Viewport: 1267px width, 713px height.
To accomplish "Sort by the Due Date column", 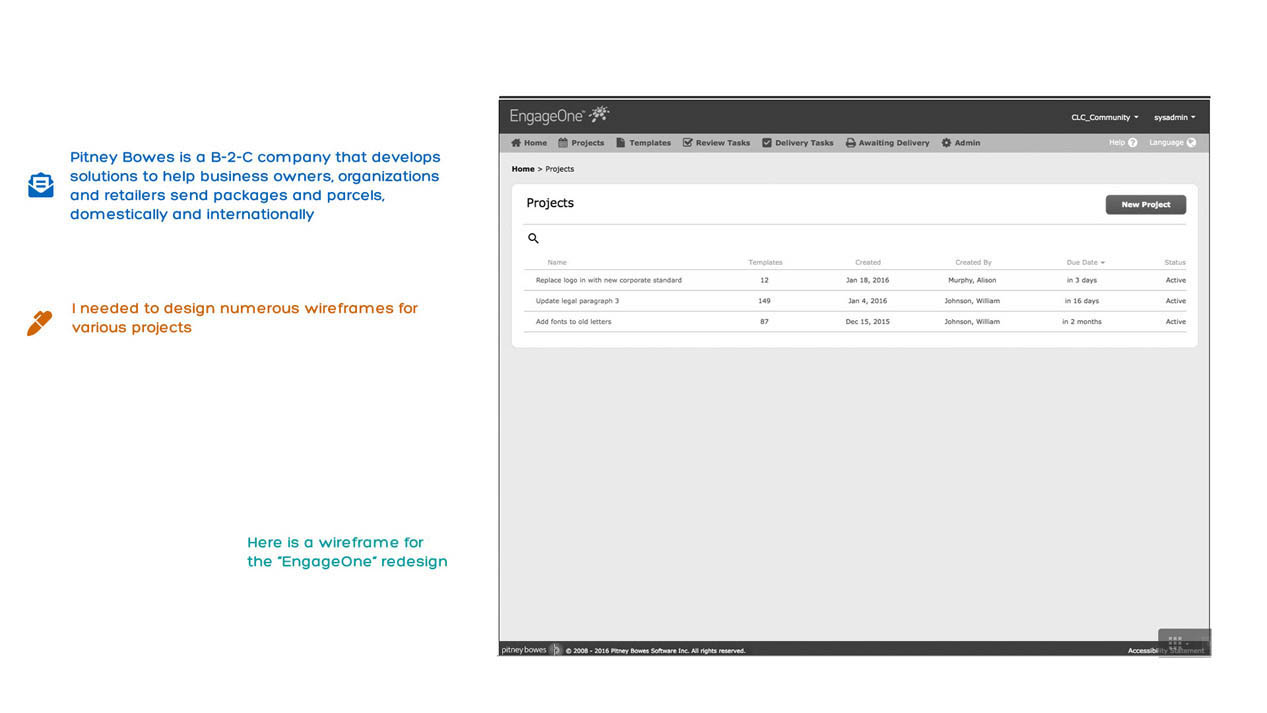I will tap(1085, 262).
